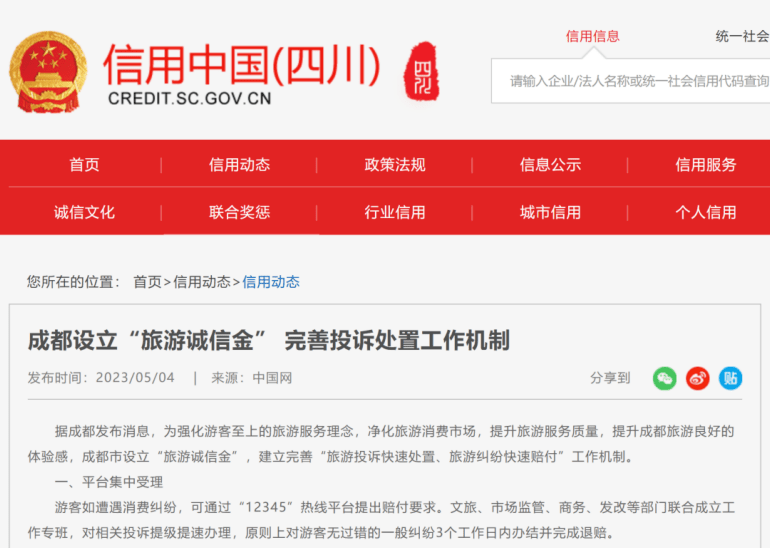The width and height of the screenshot is (770, 548).
Task: Select 城市信用 in navigation bar
Action: tap(550, 212)
